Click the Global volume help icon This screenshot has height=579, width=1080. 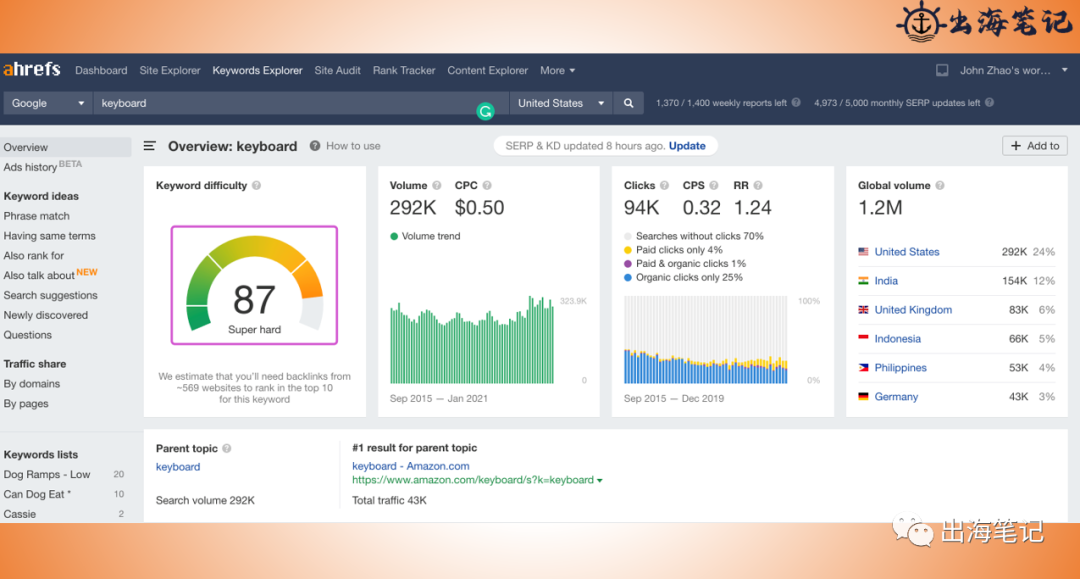(x=939, y=186)
